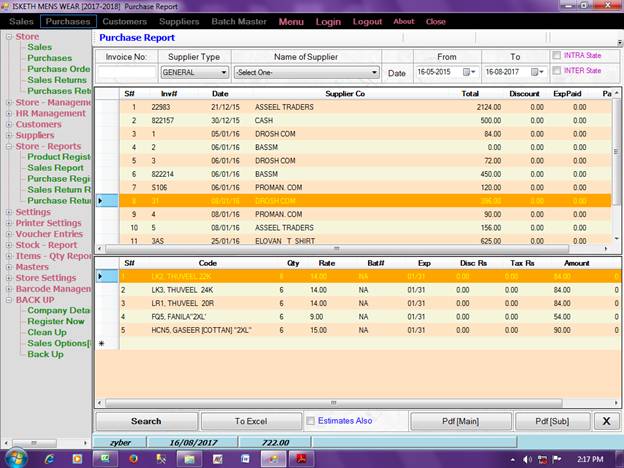Open the From date calendar picker
This screenshot has height=468, width=624.
(471, 73)
